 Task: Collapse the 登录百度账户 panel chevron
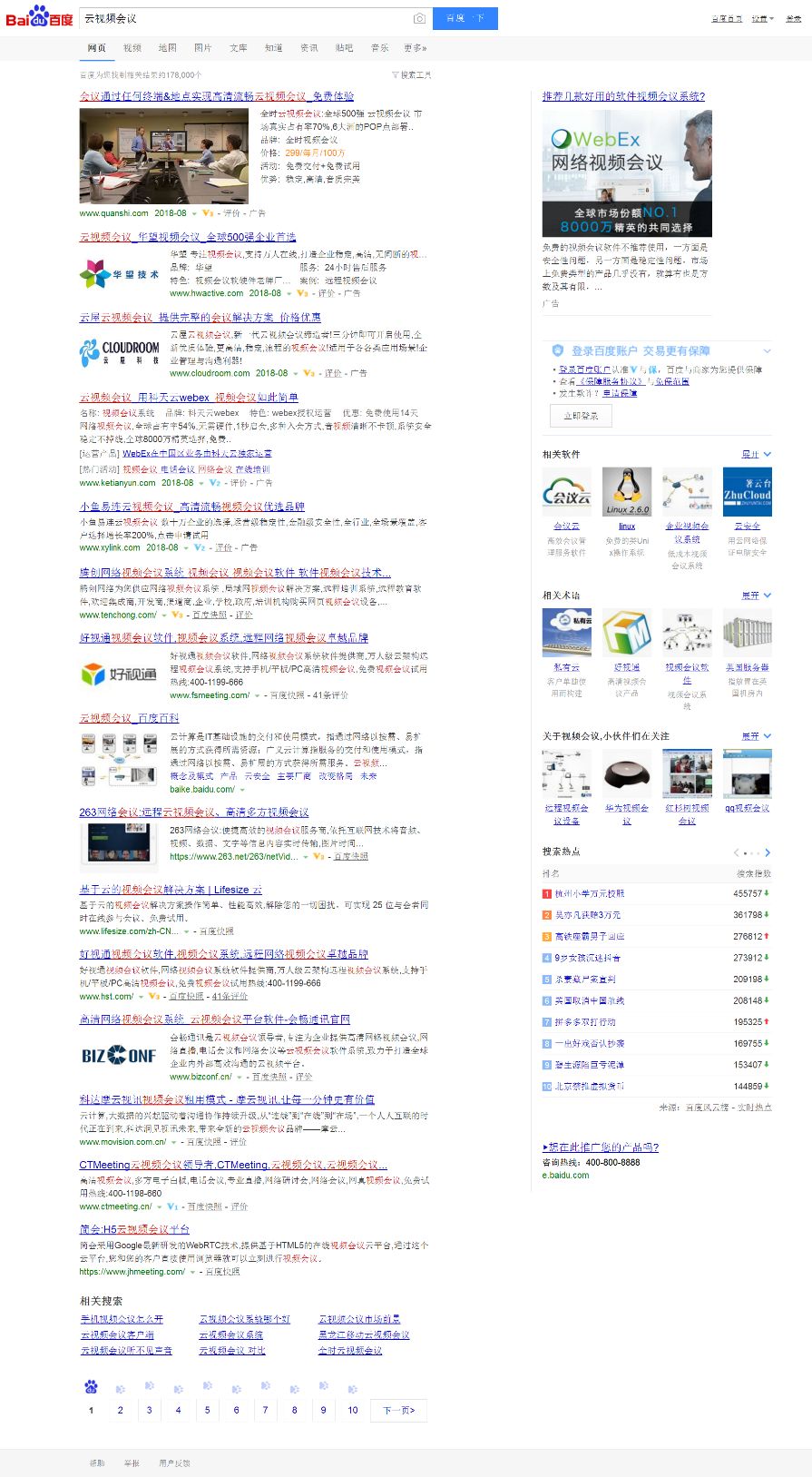coord(767,350)
